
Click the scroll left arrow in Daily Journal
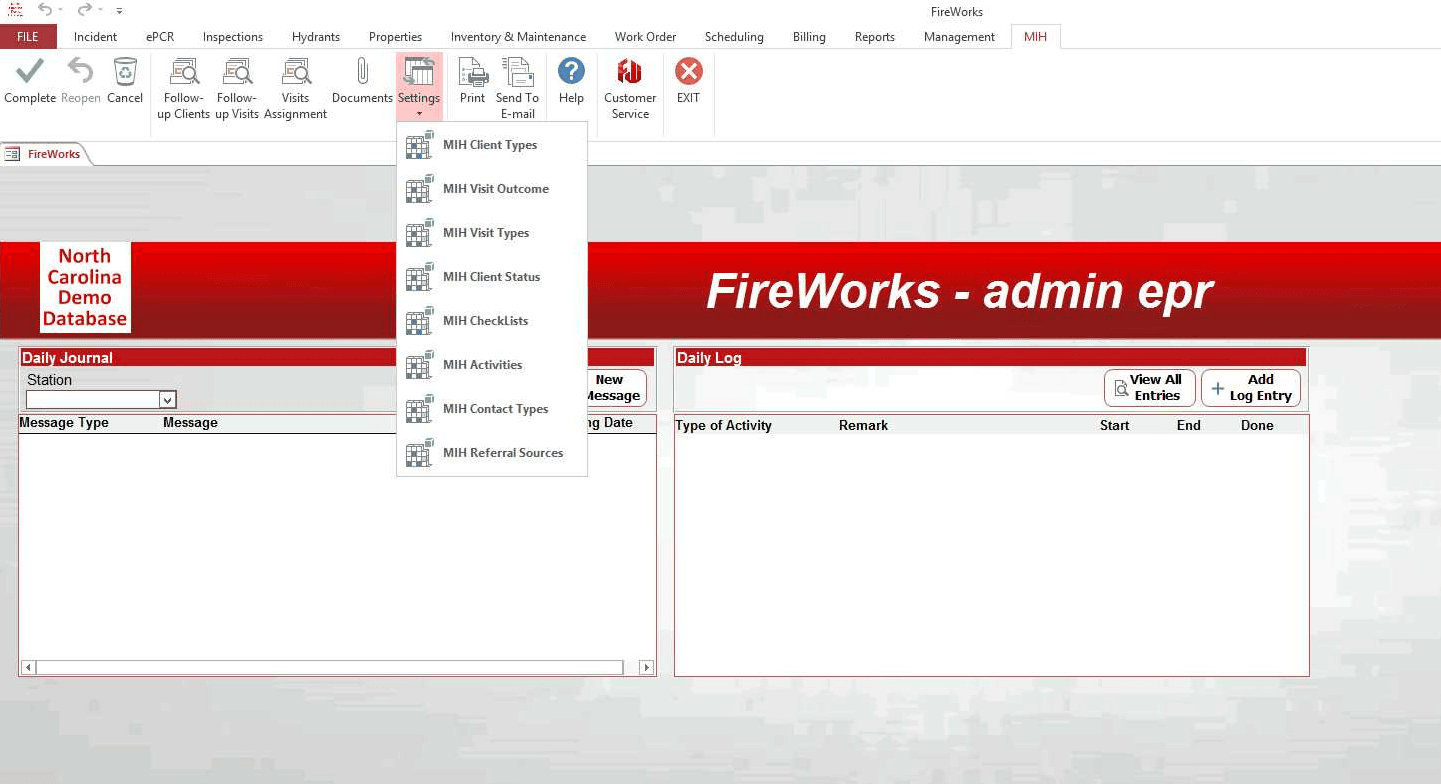28,667
